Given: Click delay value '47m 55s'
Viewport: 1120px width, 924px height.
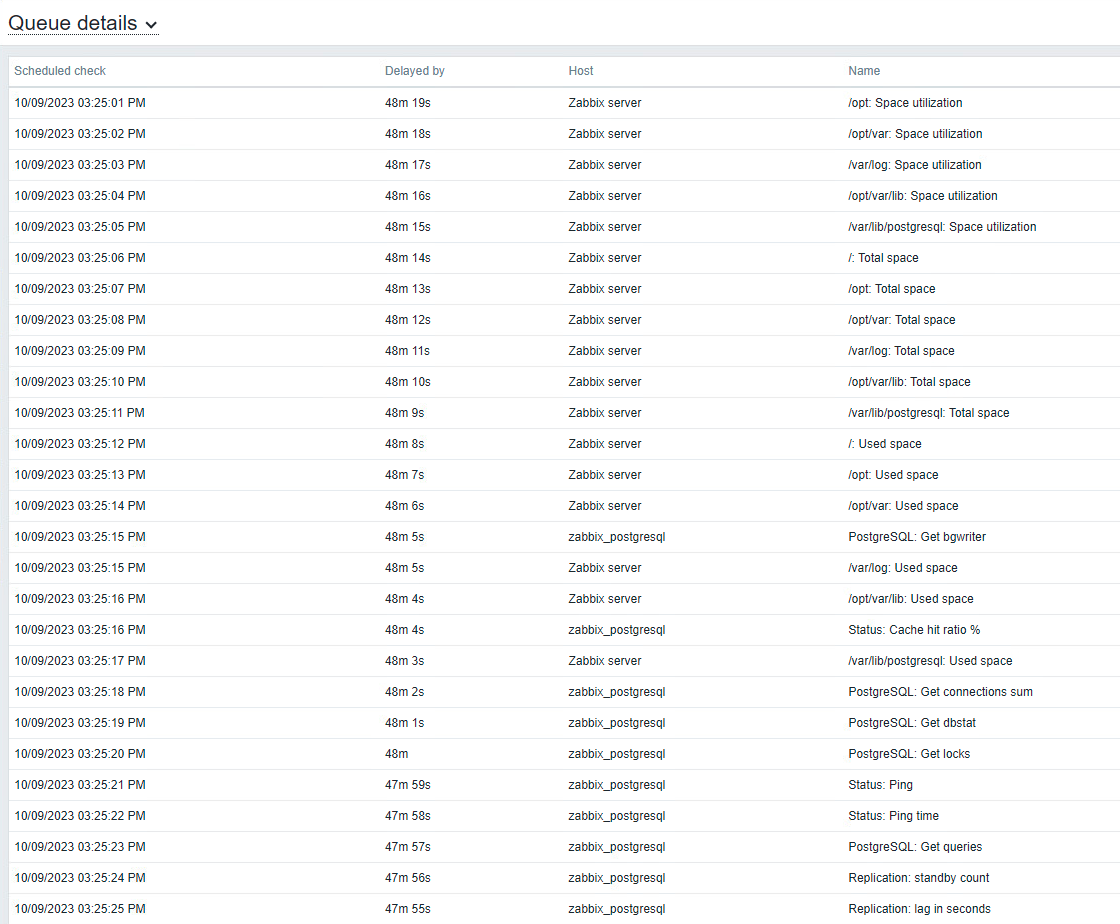Looking at the screenshot, I should [x=408, y=909].
